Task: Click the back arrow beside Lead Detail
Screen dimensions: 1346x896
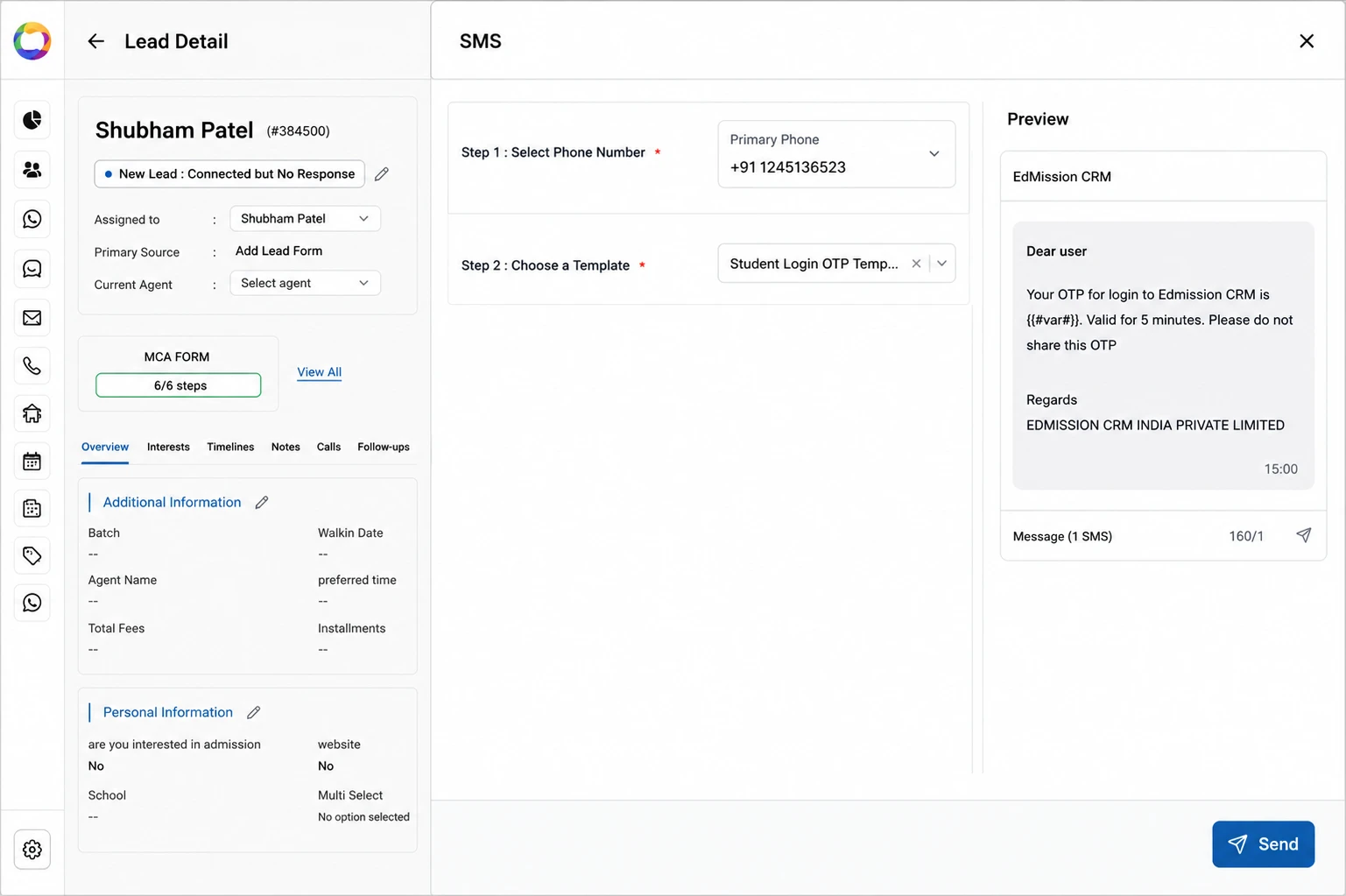Action: point(95,41)
